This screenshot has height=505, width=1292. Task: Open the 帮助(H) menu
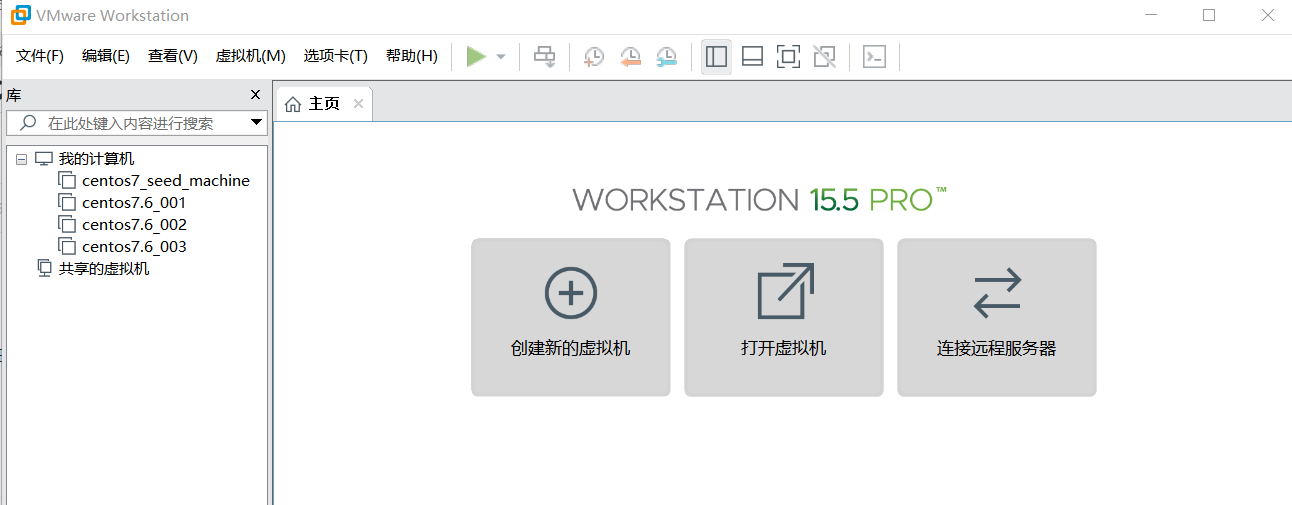tap(412, 56)
